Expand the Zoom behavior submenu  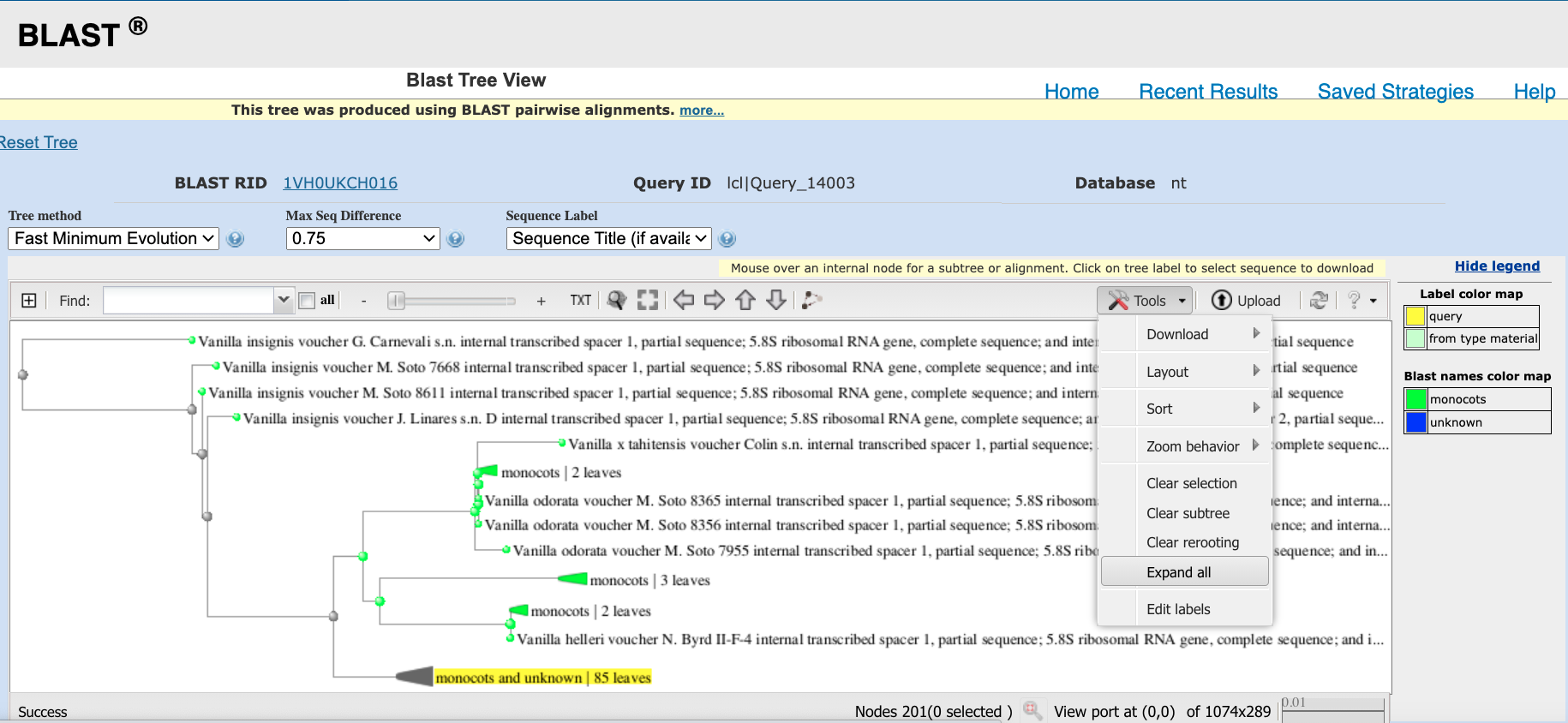pos(1185,446)
